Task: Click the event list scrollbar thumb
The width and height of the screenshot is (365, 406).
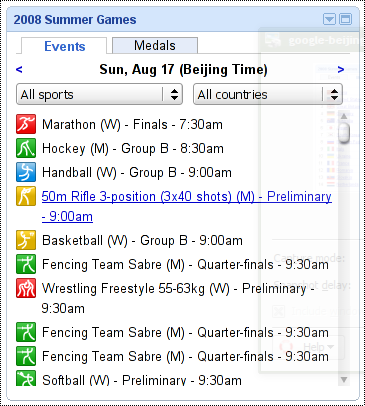Action: pos(344,133)
